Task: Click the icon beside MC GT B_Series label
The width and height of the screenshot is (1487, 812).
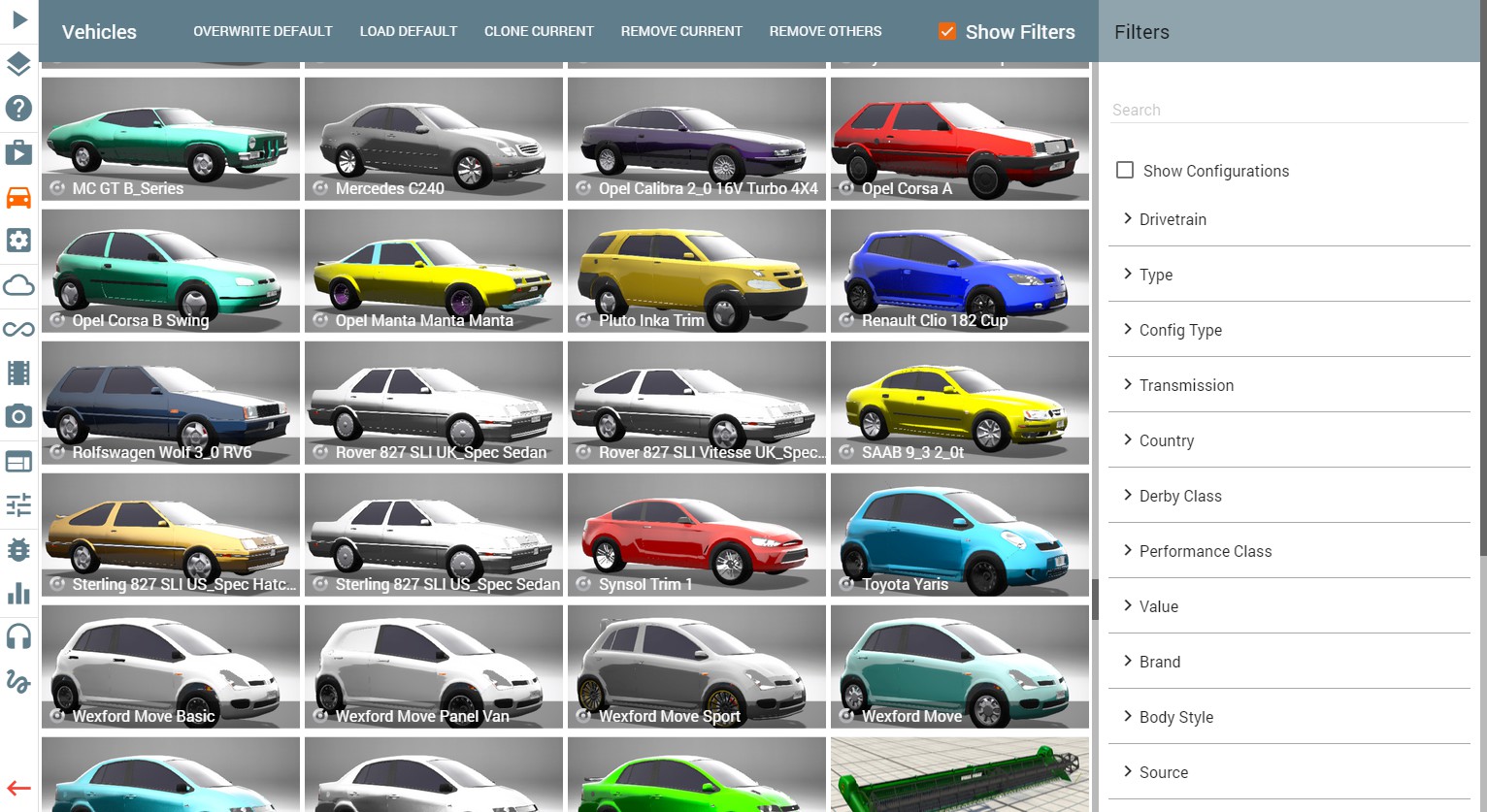Action: pyautogui.click(x=58, y=188)
